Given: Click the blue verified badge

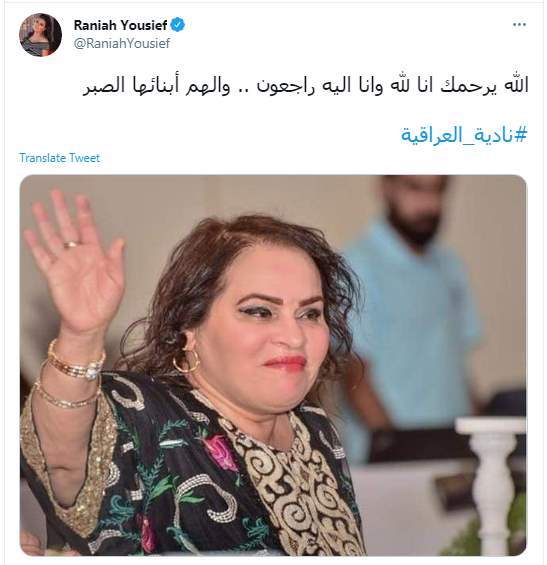Looking at the screenshot, I should click(178, 25).
